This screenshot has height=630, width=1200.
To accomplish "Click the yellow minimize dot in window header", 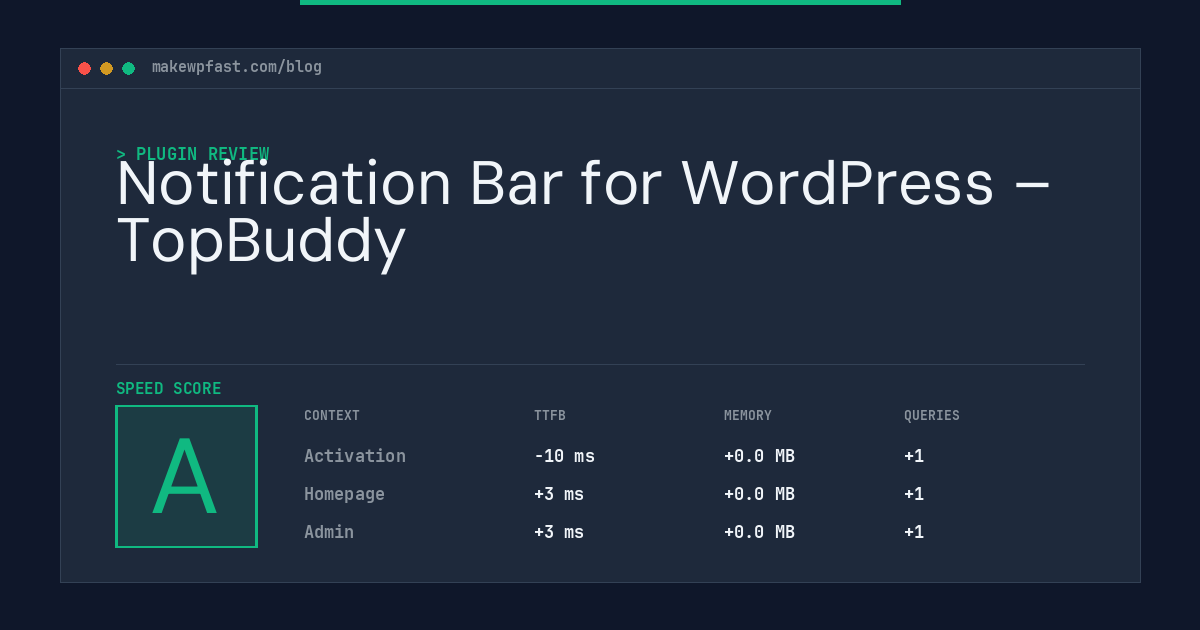I will click(x=106, y=68).
